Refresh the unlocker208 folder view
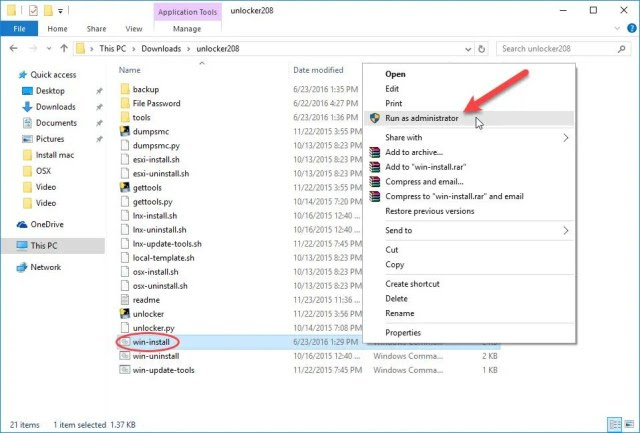Screen dimensions: 640x433 (x=482, y=49)
